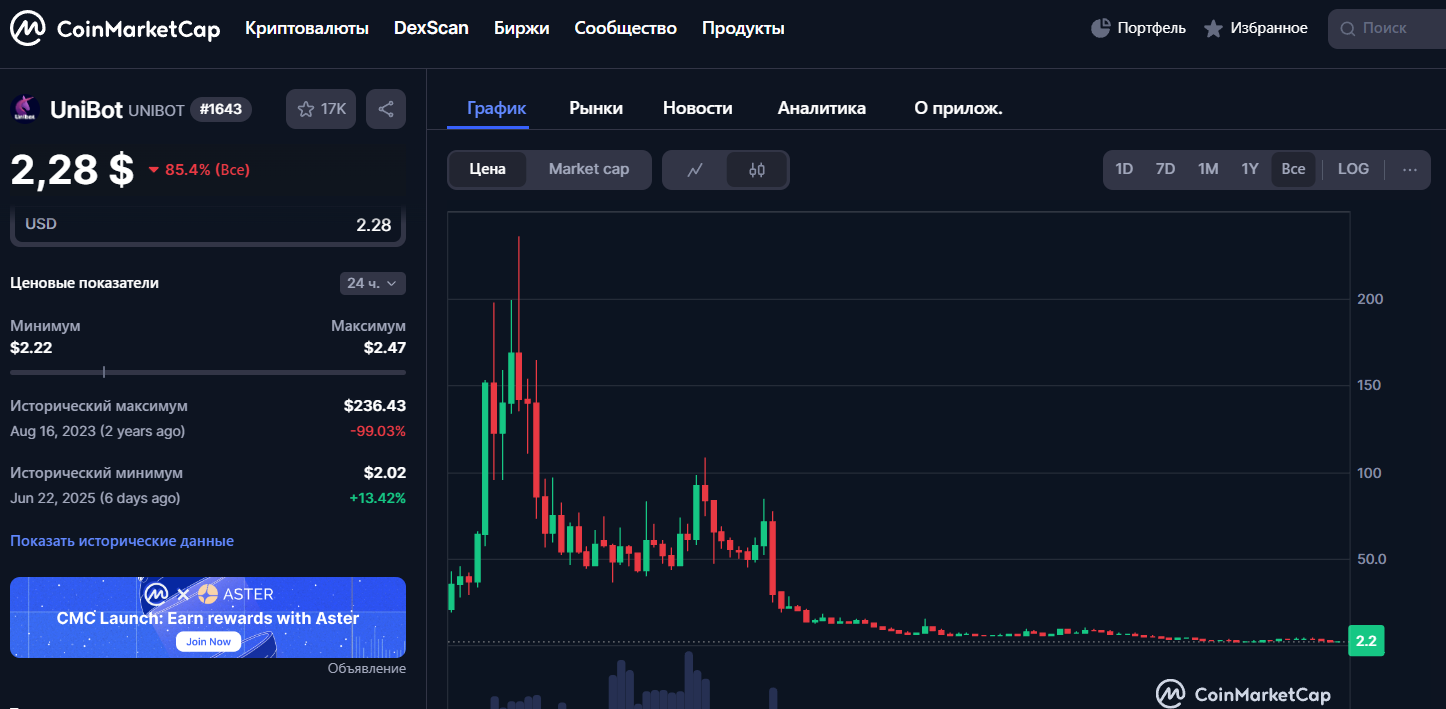This screenshot has height=709, width=1446.
Task: Click the $2.02 all-time low value
Action: click(385, 472)
